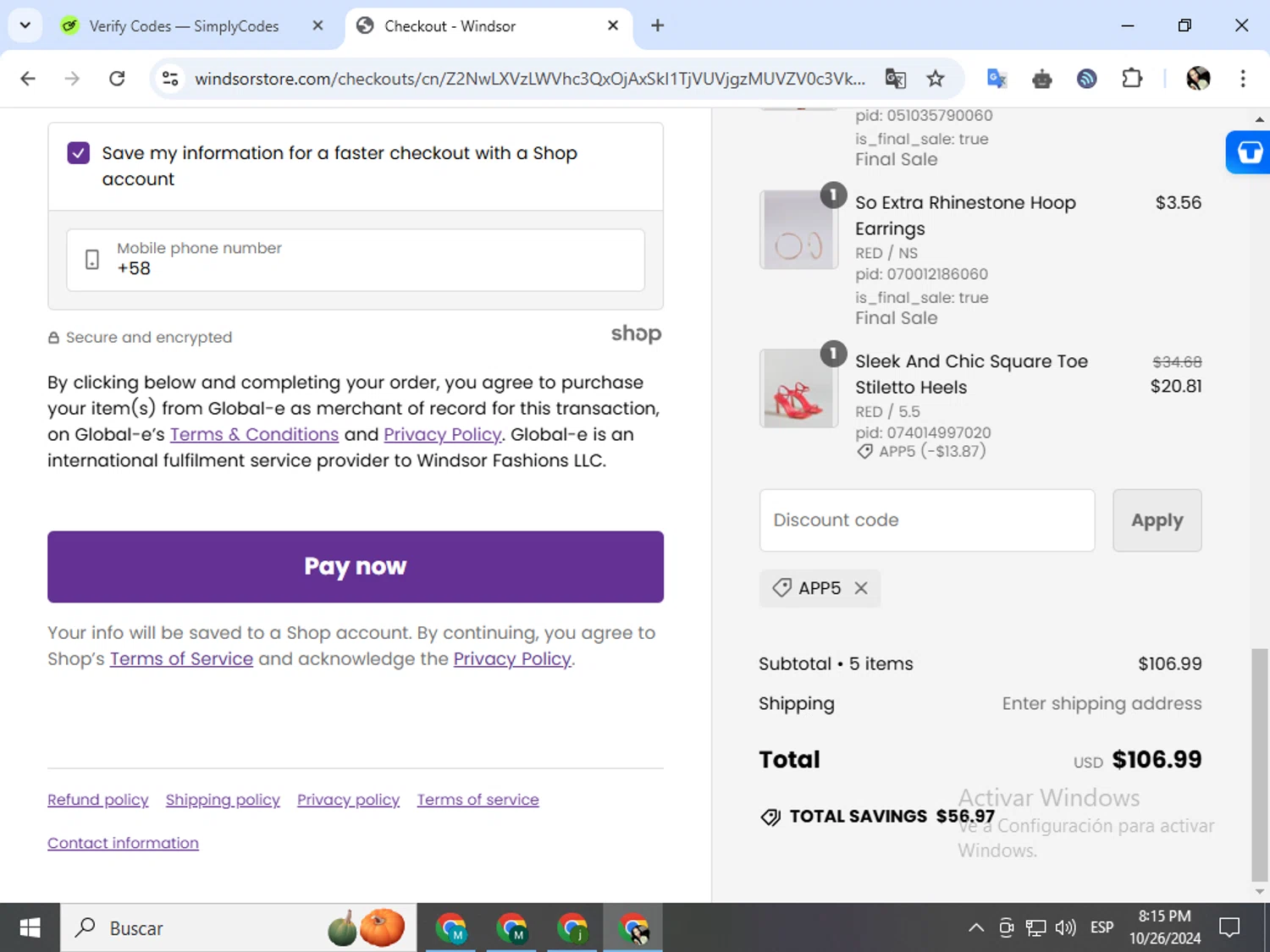Image resolution: width=1270 pixels, height=952 pixels.
Task: Click the site information icon beside URL
Action: tap(170, 79)
